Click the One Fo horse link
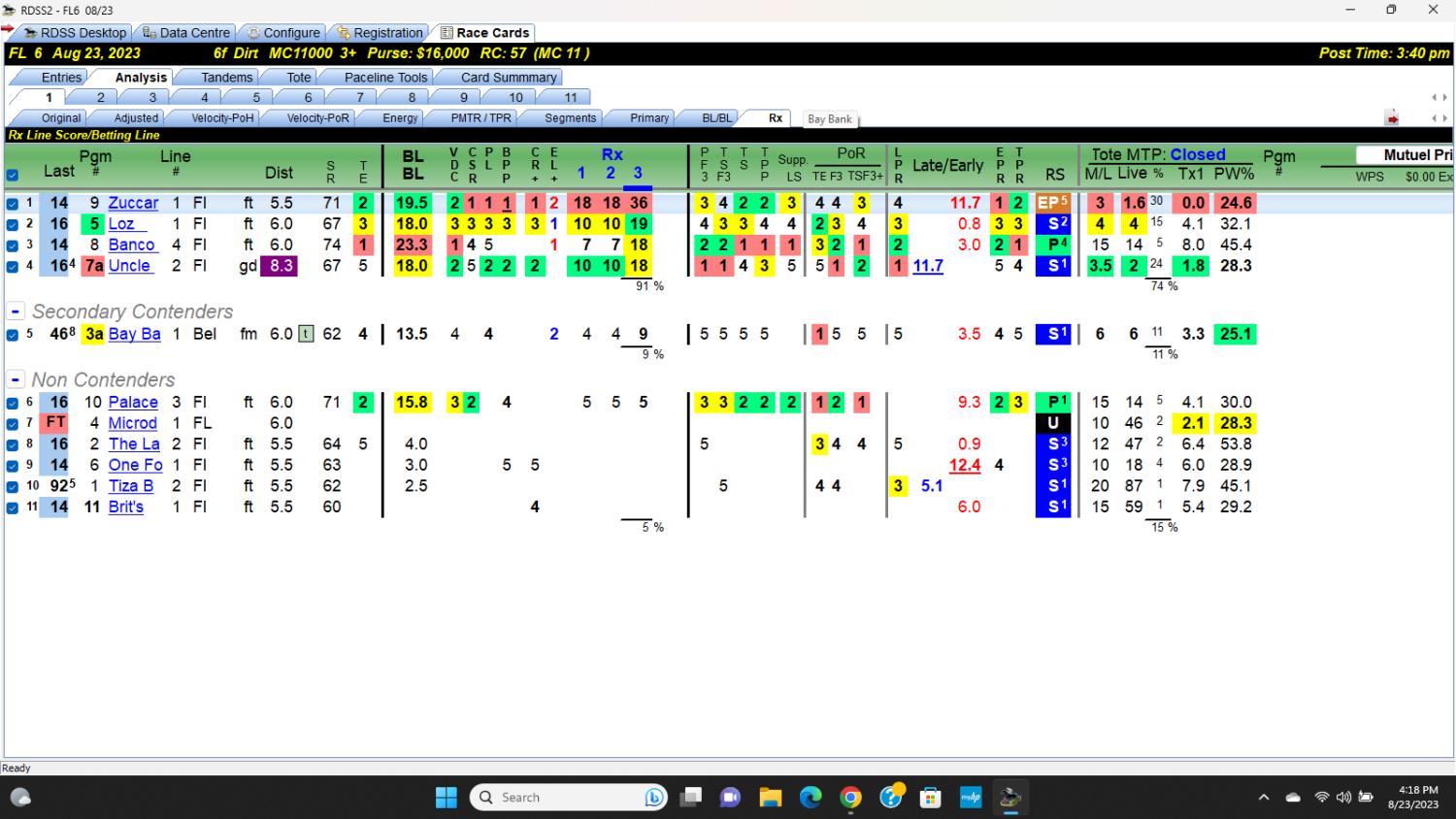 point(135,465)
